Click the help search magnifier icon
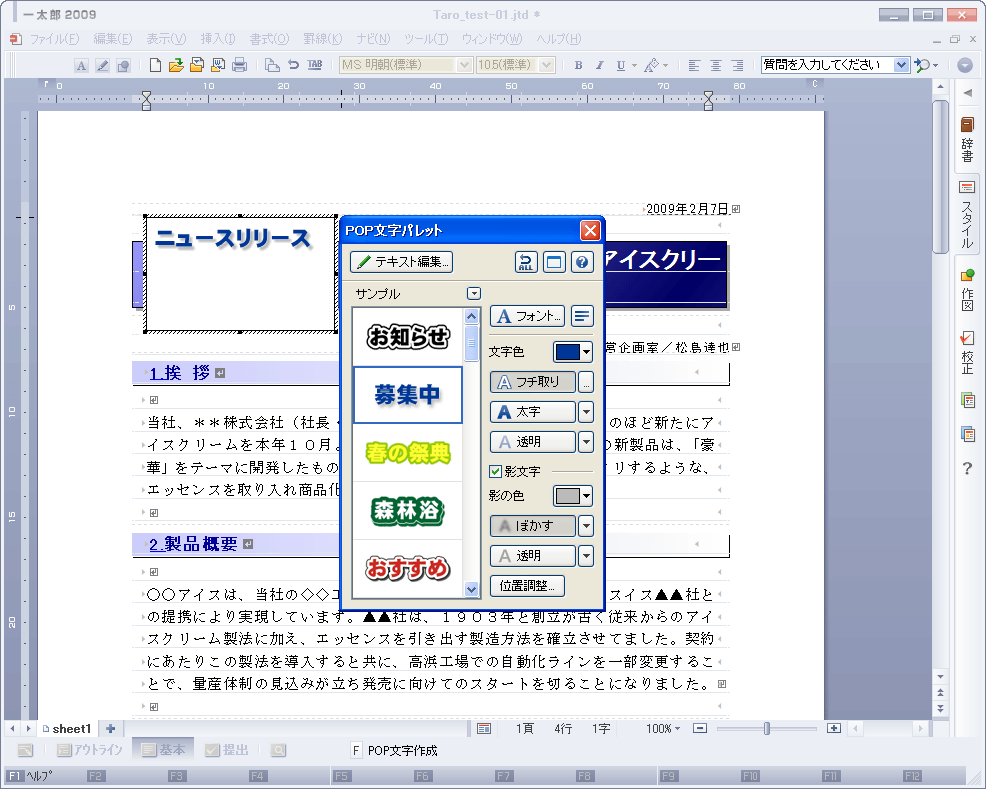Viewport: 986px width, 789px height. coord(922,65)
